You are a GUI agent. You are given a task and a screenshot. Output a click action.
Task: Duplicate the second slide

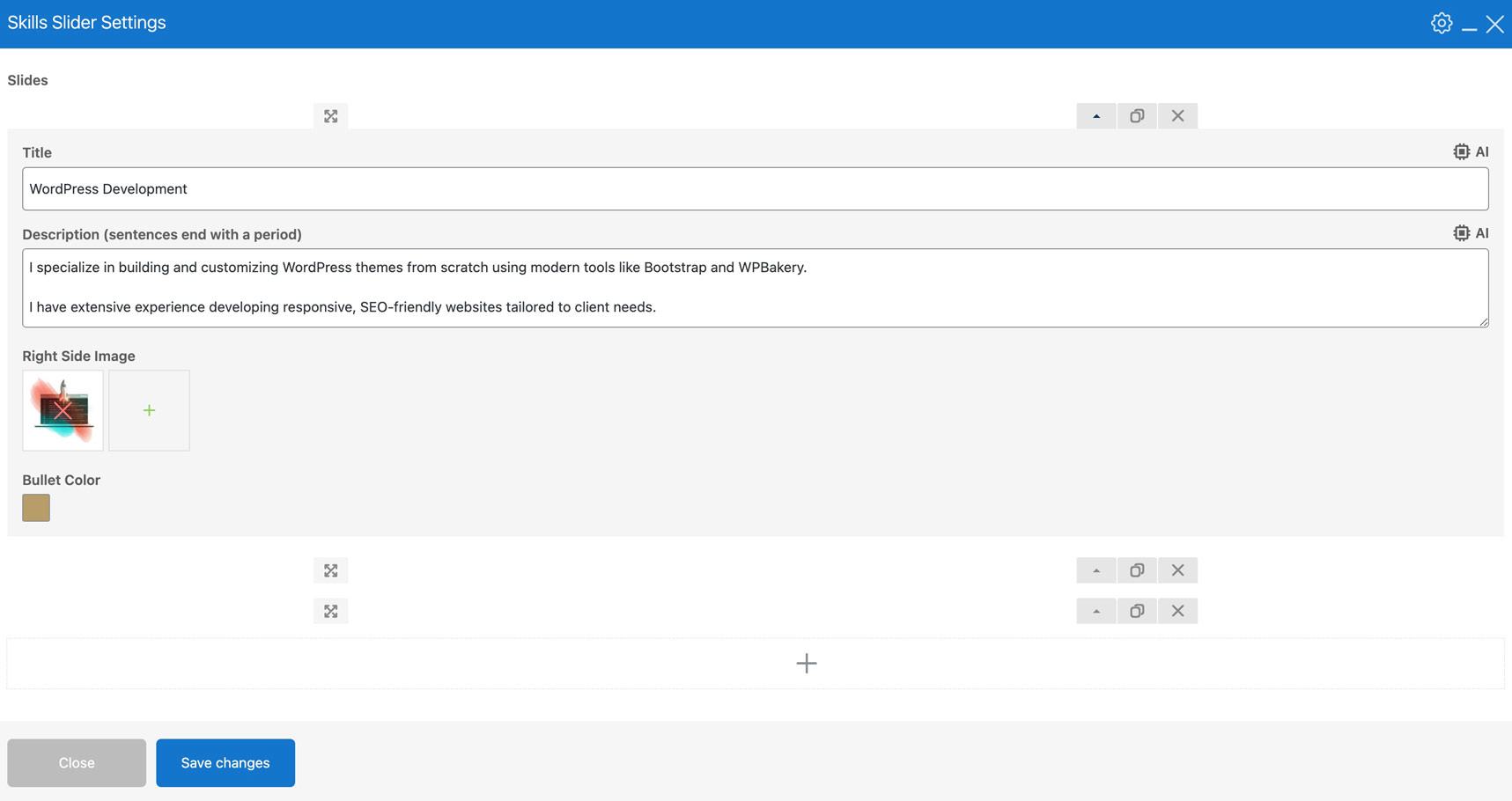click(x=1137, y=570)
